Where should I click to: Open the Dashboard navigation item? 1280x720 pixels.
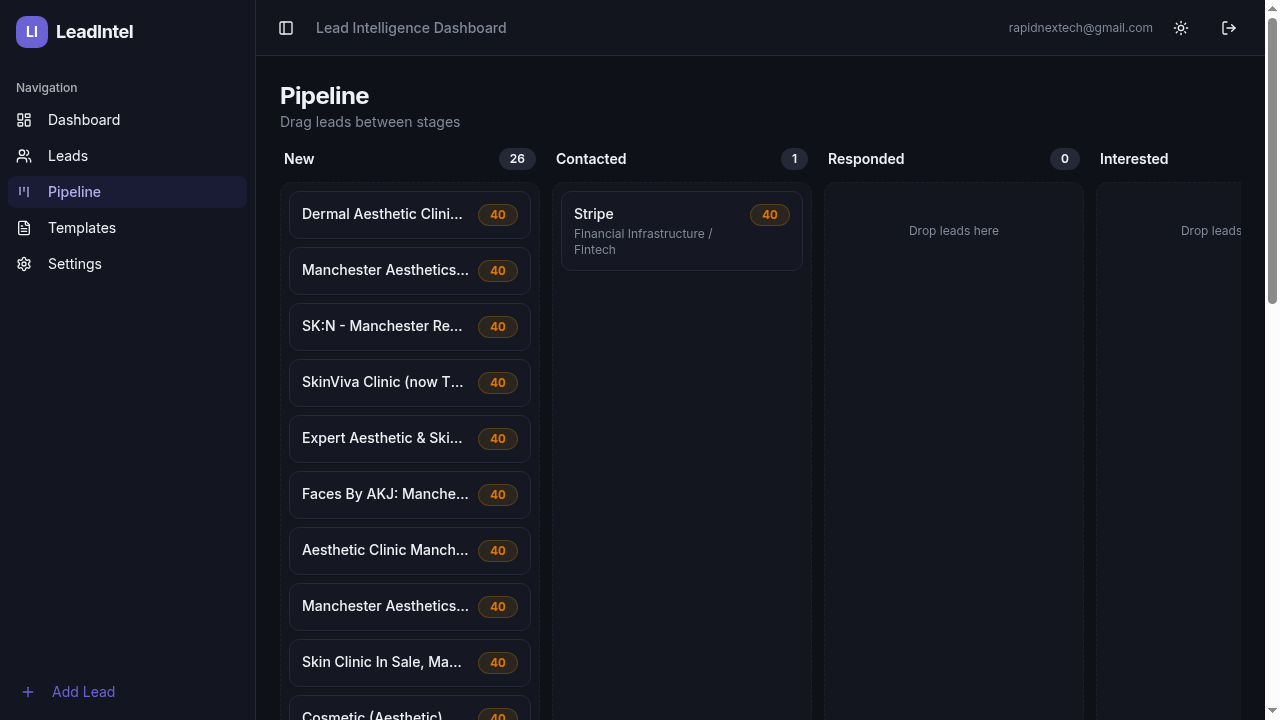pyautogui.click(x=127, y=120)
